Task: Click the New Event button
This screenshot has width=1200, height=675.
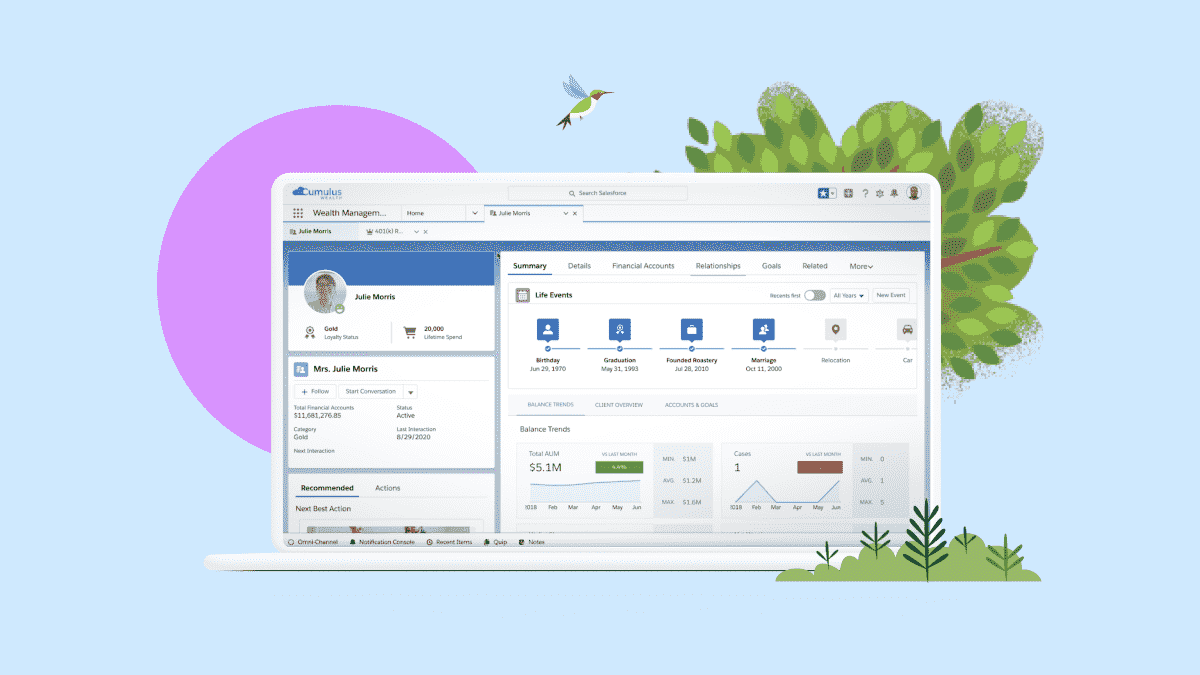Action: [x=890, y=295]
